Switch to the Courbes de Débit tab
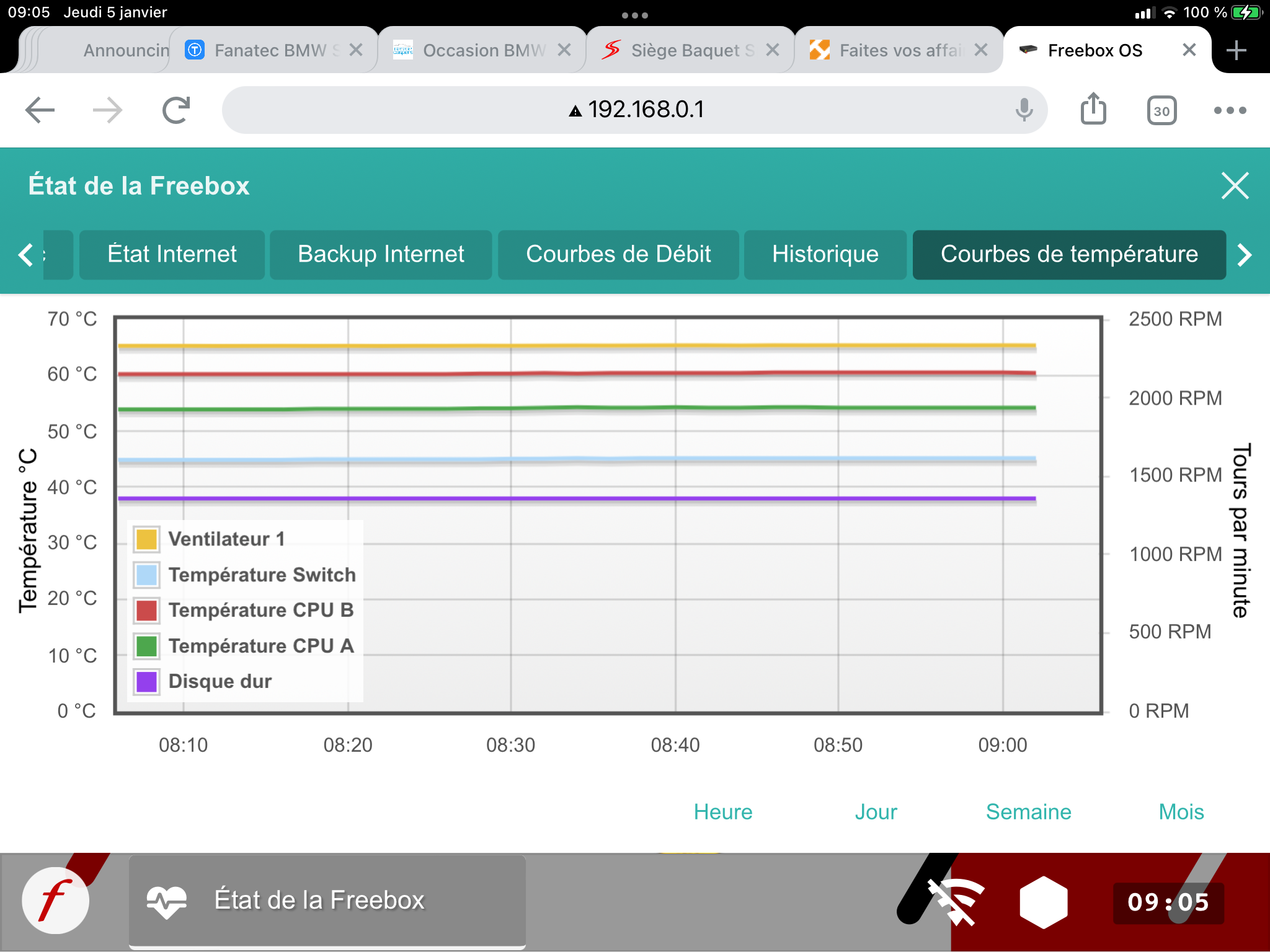This screenshot has height=952, width=1270. pos(618,254)
